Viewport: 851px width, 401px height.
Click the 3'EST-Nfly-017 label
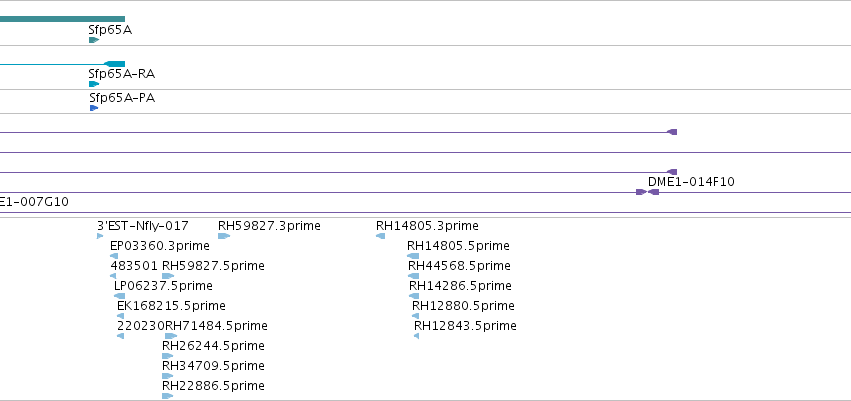point(143,226)
